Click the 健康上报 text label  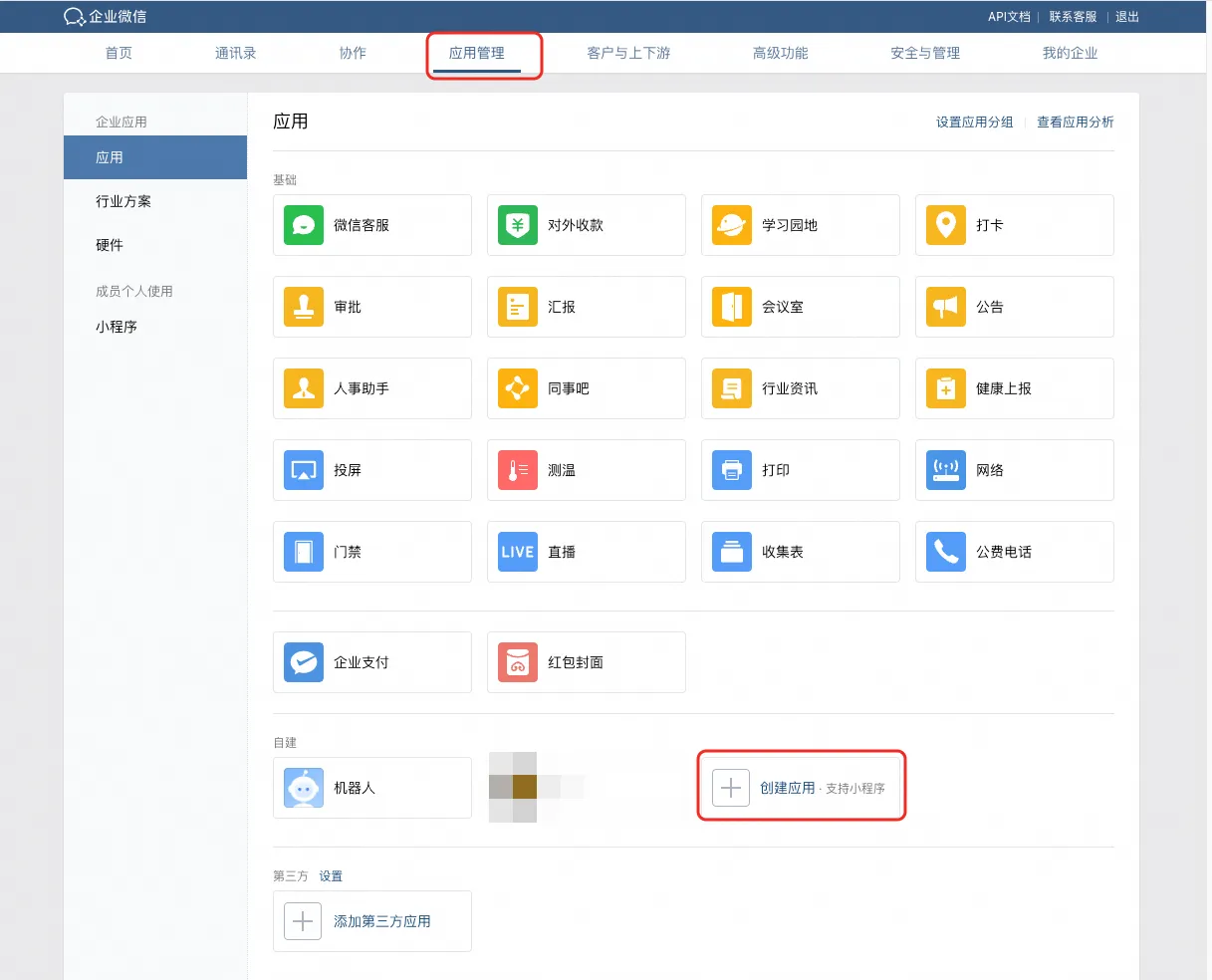click(x=1004, y=388)
